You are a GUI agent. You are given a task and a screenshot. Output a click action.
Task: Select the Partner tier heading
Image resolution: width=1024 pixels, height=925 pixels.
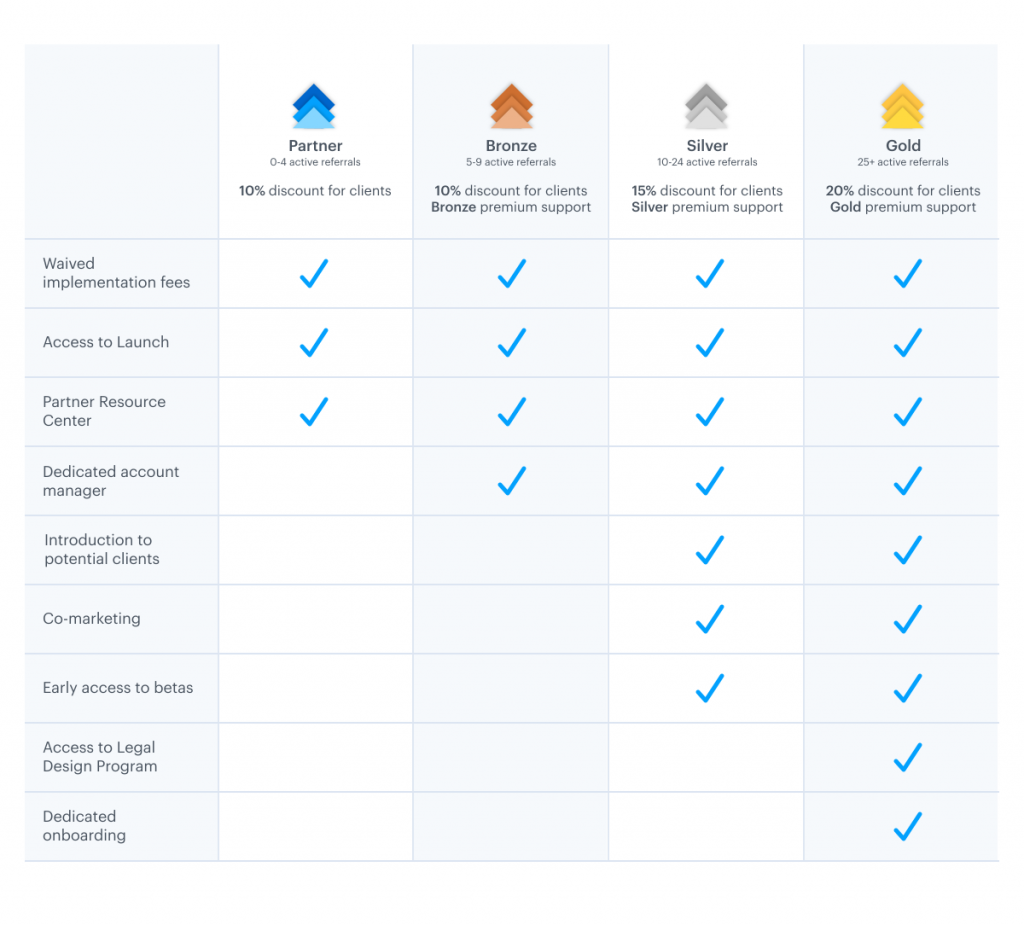[x=315, y=146]
